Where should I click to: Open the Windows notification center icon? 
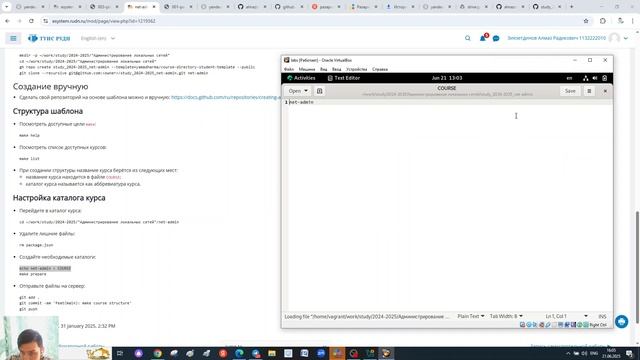point(629,353)
